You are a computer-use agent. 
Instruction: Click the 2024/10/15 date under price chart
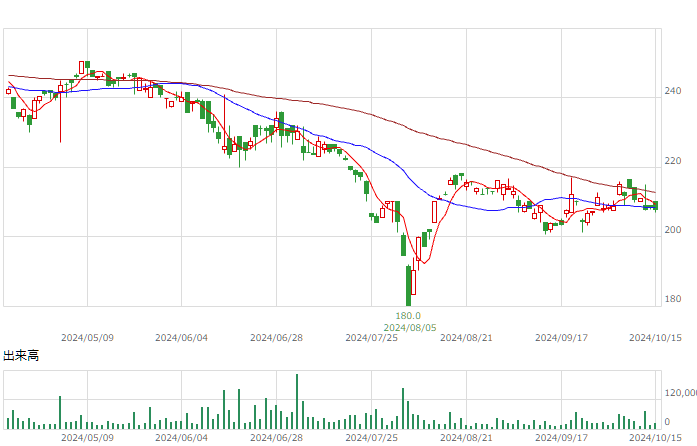(655, 338)
